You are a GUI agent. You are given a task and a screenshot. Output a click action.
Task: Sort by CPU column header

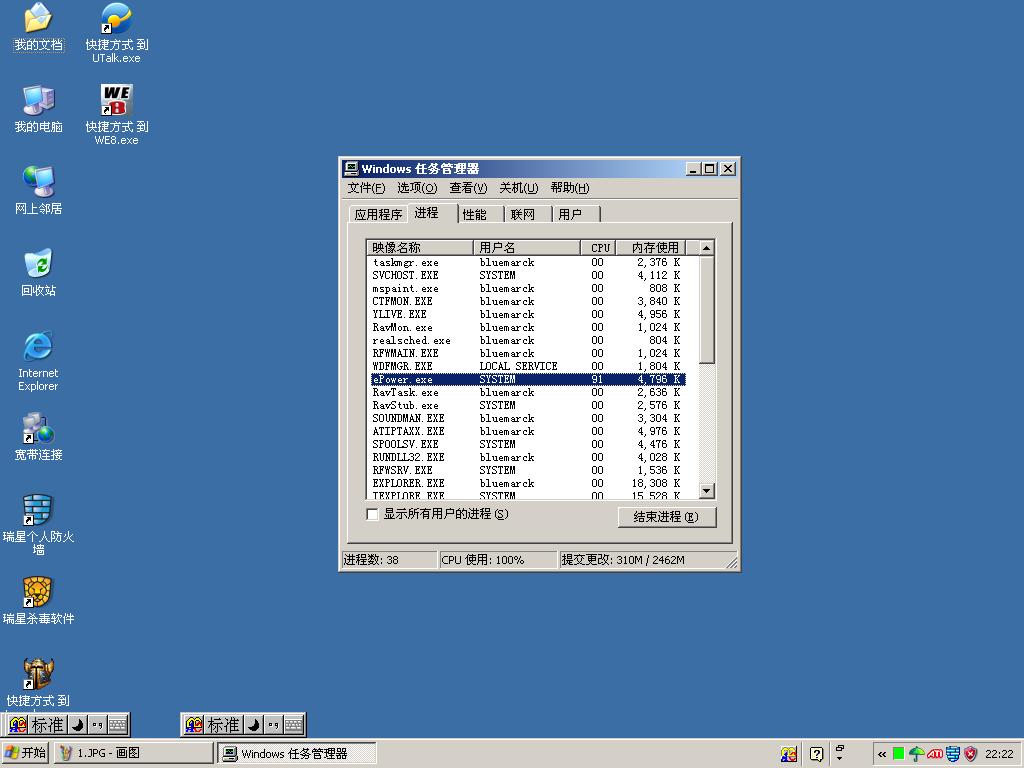598,248
